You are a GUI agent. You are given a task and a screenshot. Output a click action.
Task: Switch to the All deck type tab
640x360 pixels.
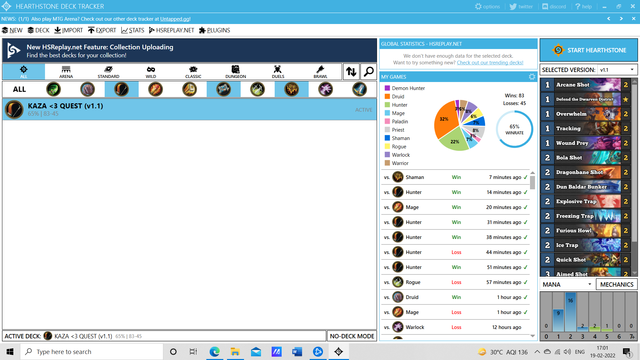point(24,71)
